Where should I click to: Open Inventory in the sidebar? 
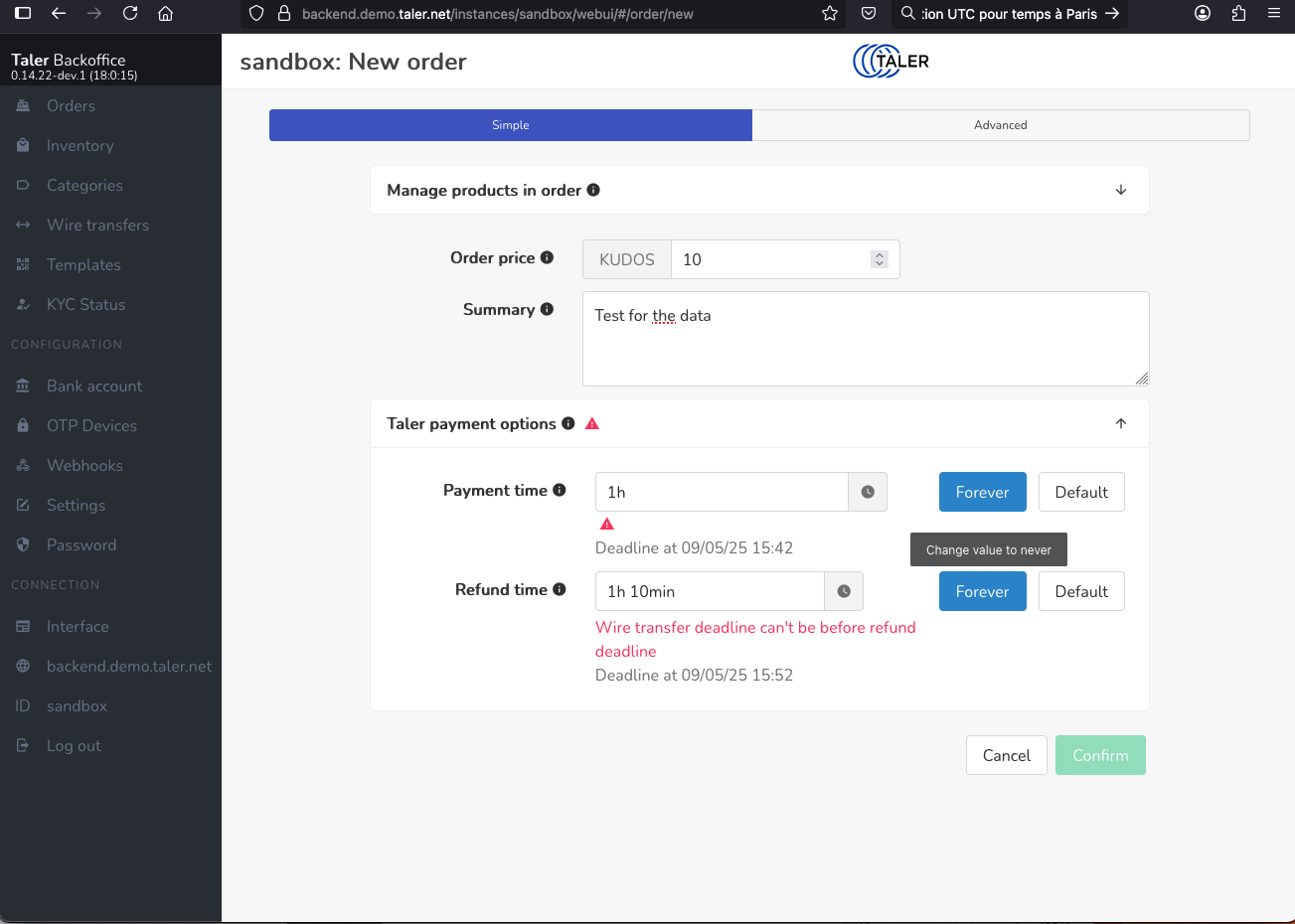click(x=80, y=145)
